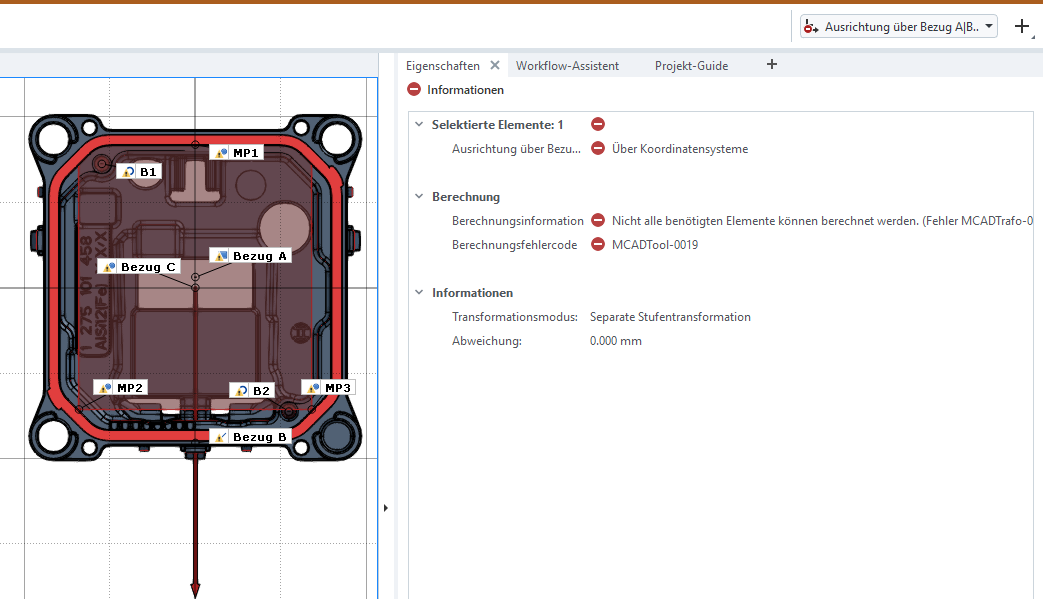The width and height of the screenshot is (1043, 599).
Task: Open the Ausrichtung über Bezug dropdown
Action: [x=989, y=27]
